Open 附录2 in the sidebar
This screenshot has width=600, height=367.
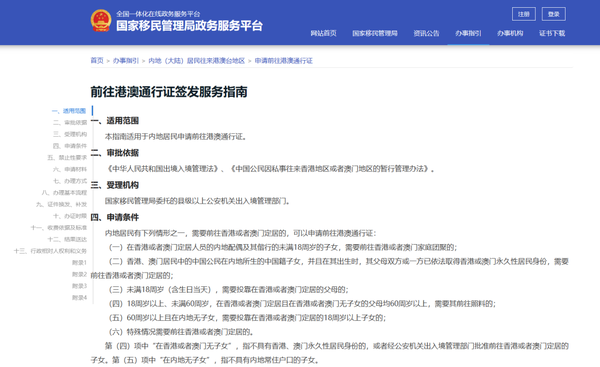pyautogui.click(x=79, y=274)
